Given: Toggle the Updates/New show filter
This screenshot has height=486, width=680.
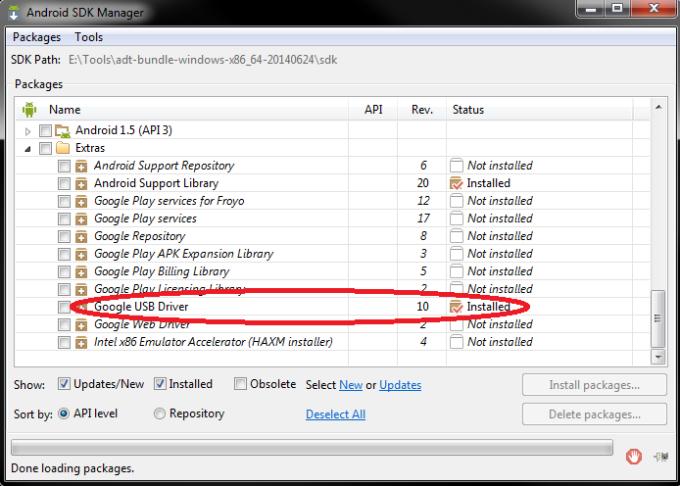Looking at the screenshot, I should pos(64,384).
